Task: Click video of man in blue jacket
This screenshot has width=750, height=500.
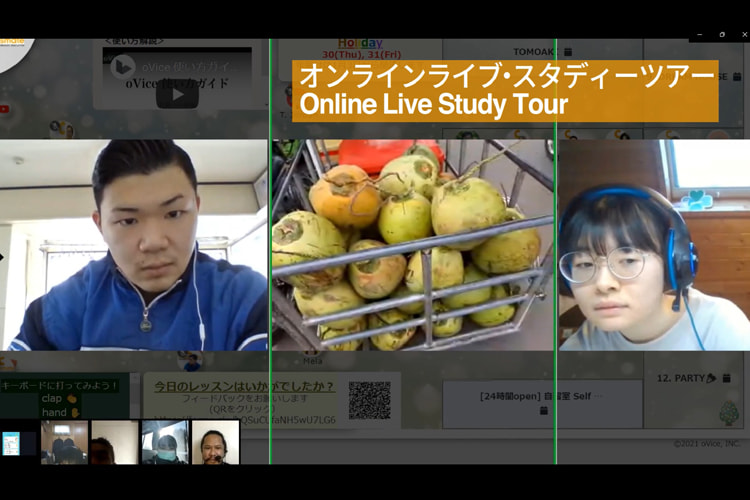Action: coord(134,245)
